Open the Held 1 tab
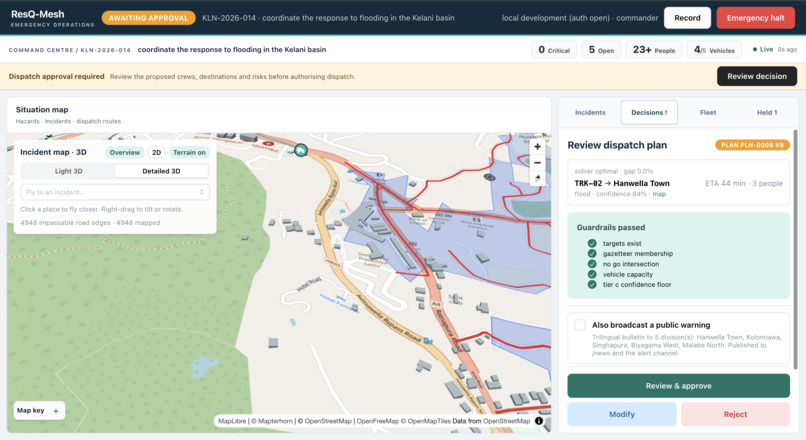 coord(767,113)
